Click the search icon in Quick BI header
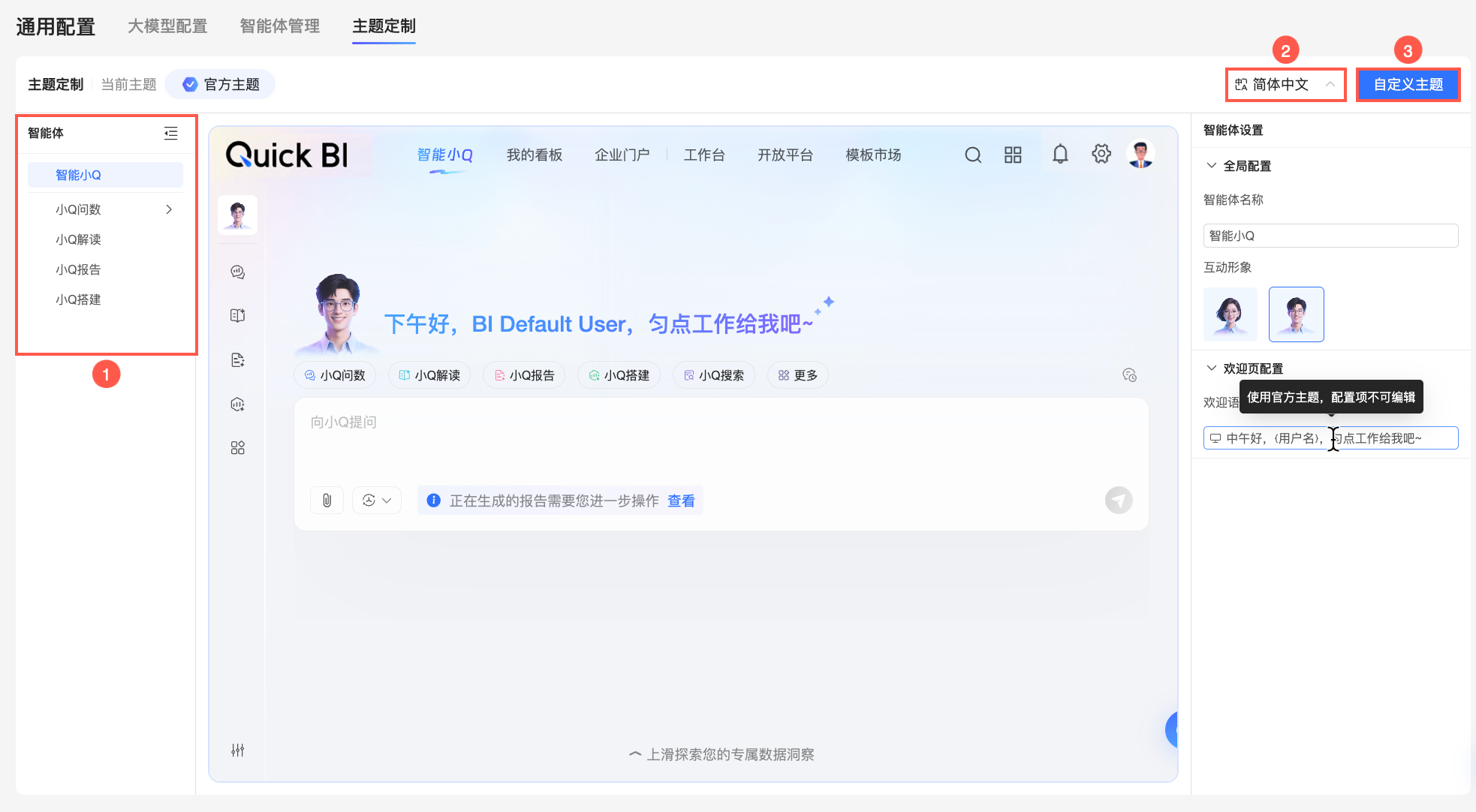 pyautogui.click(x=973, y=155)
